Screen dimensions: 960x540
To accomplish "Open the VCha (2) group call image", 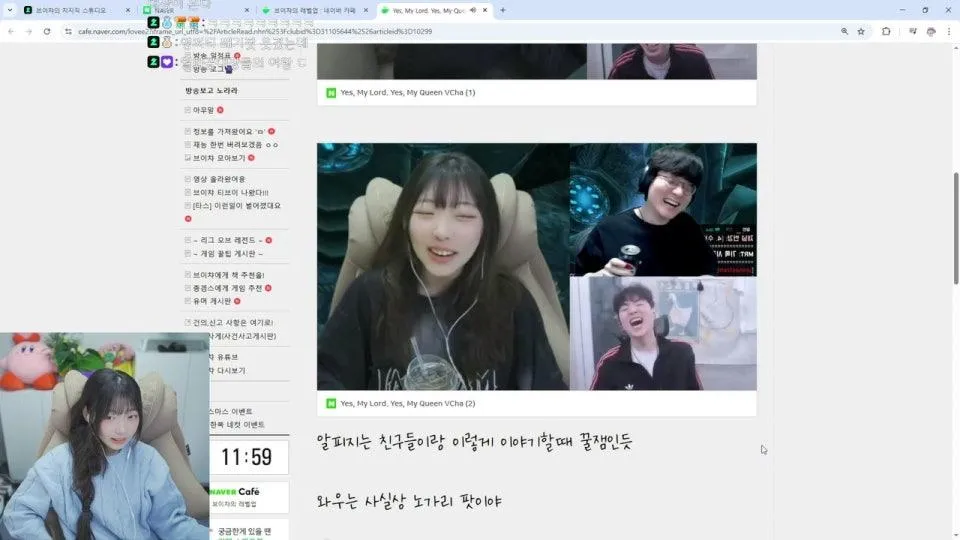I will point(537,267).
